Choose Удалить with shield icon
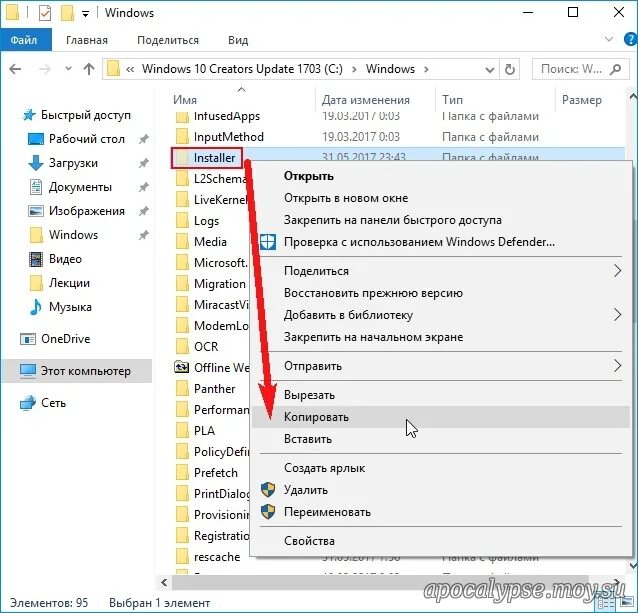 pos(441,490)
